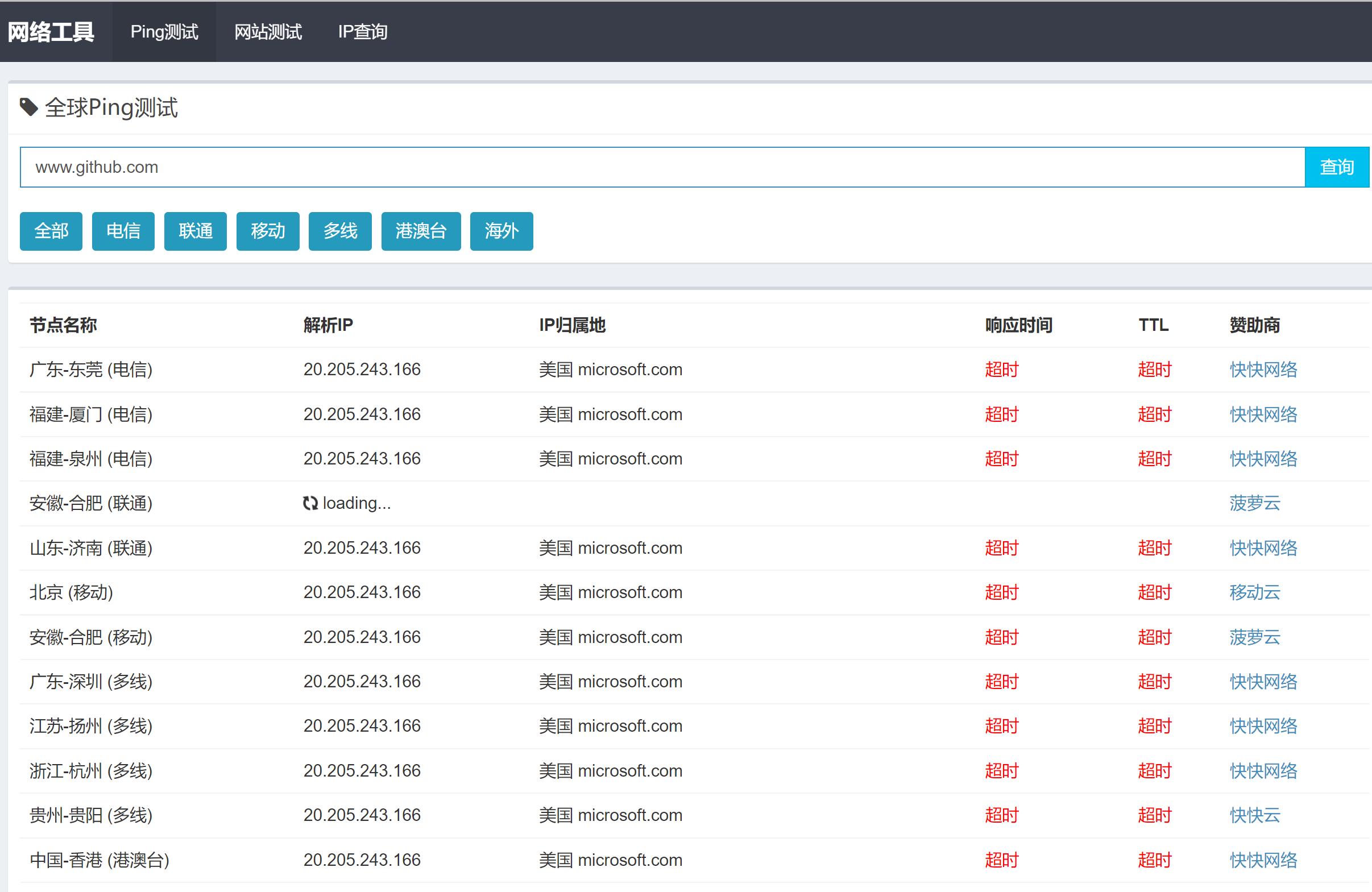Filter nodes by 电信
The image size is (1372, 892).
[x=123, y=231]
